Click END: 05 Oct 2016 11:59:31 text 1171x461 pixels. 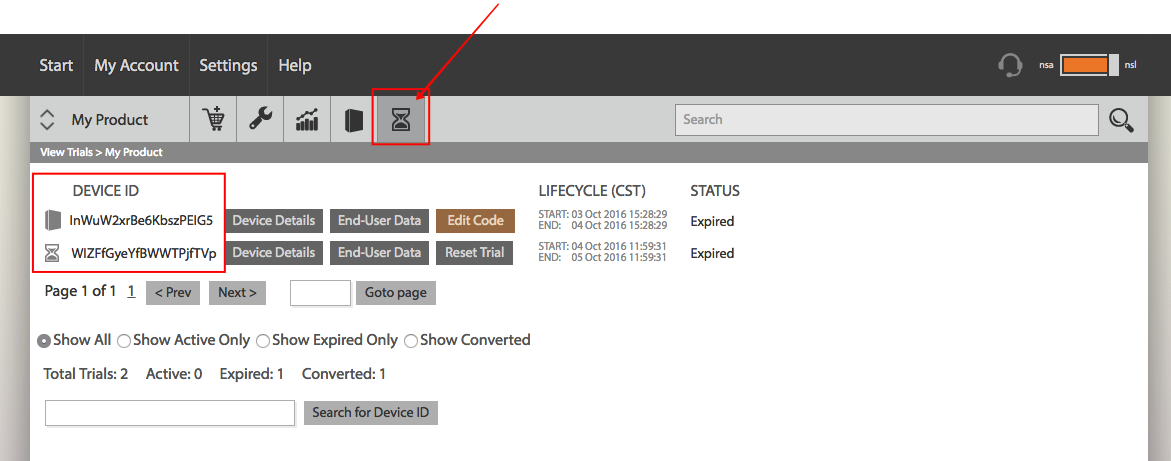pyautogui.click(x=603, y=258)
